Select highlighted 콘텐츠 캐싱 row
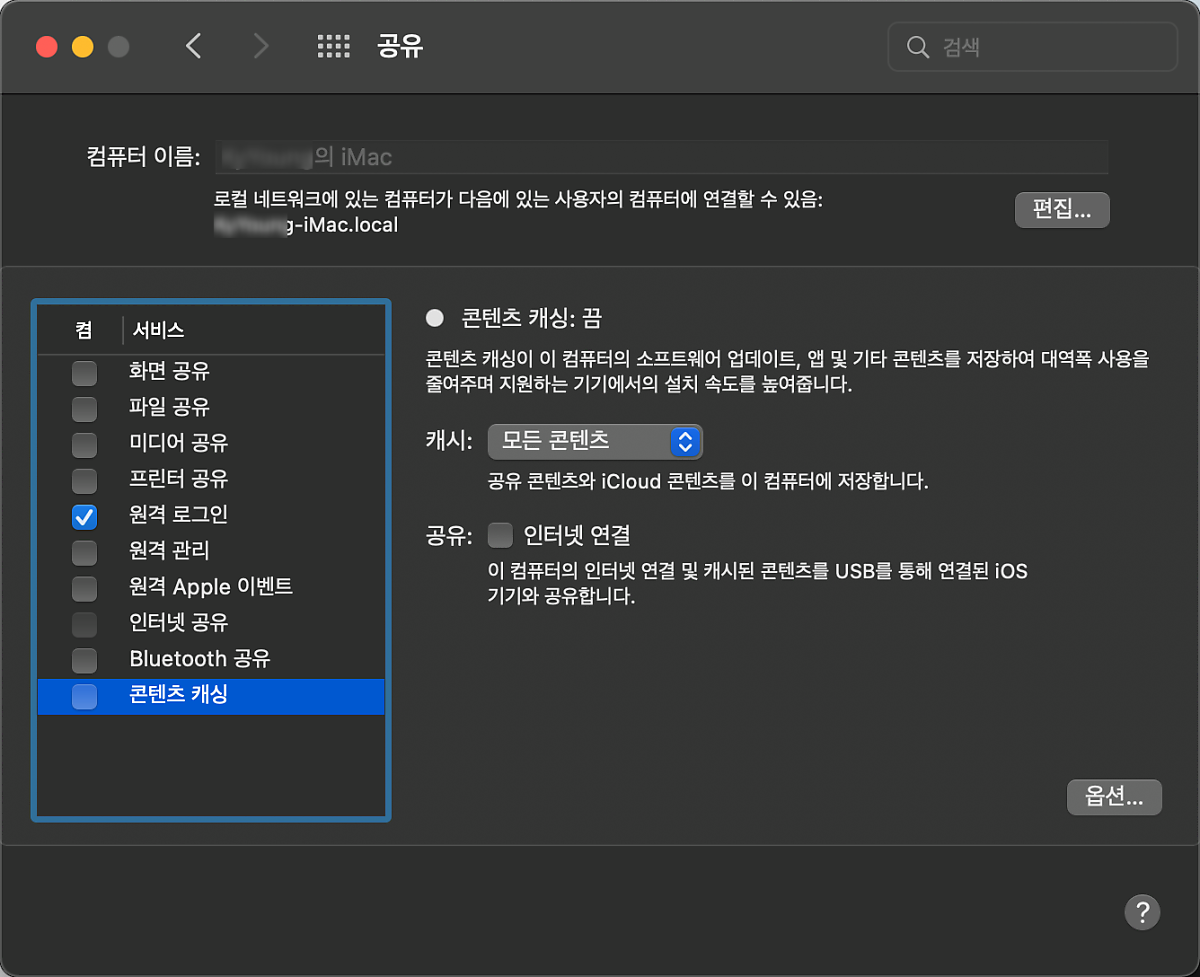The image size is (1200, 977). pyautogui.click(x=211, y=696)
